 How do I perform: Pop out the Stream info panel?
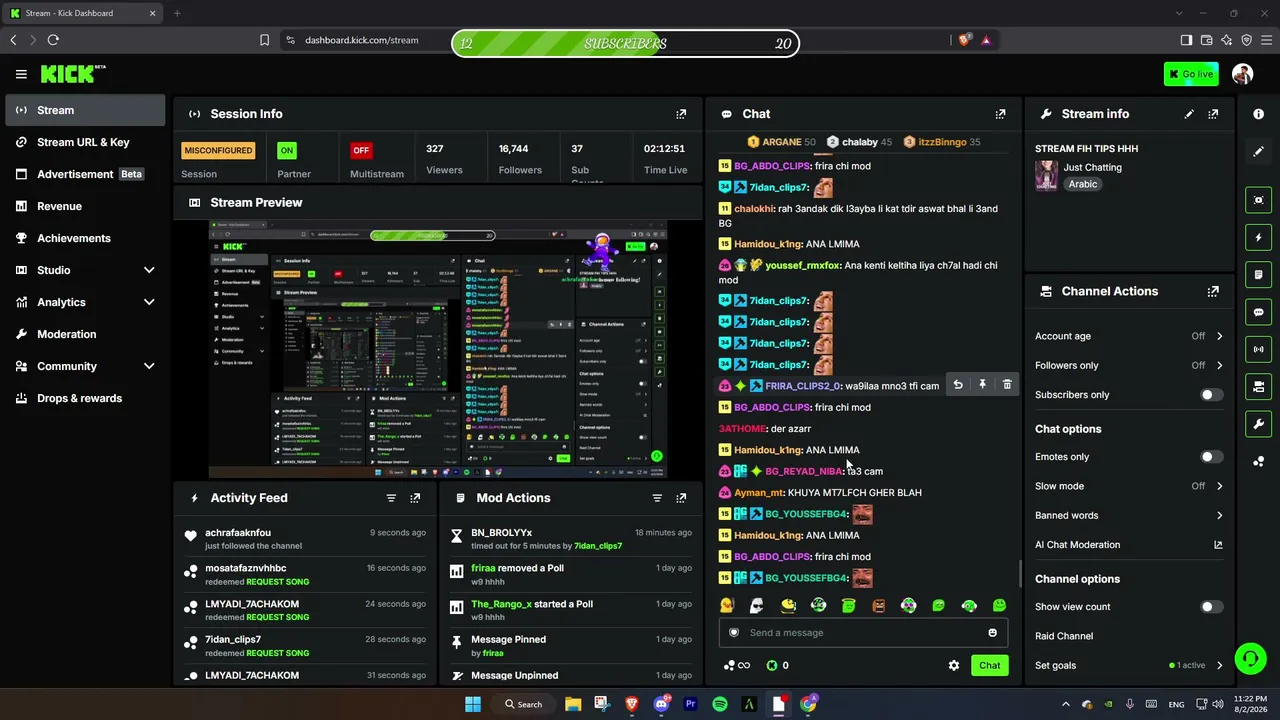pyautogui.click(x=1213, y=114)
